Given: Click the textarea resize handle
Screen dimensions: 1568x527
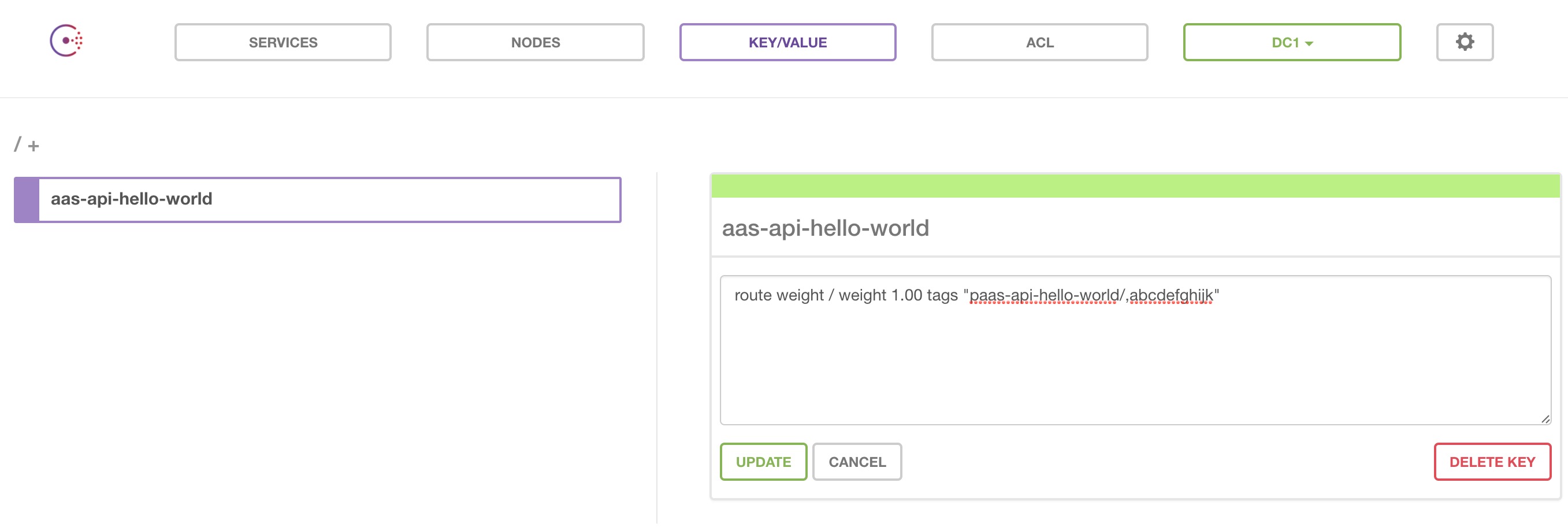Looking at the screenshot, I should tap(1545, 419).
